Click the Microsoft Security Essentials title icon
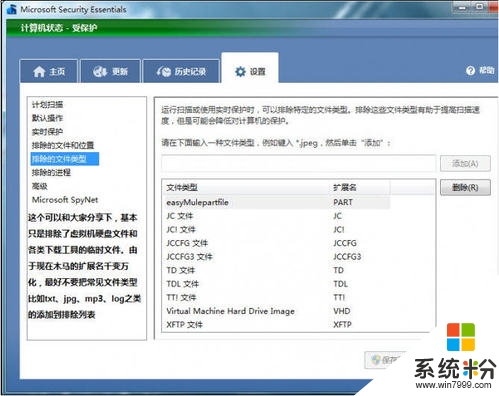Image resolution: width=499 pixels, height=396 pixels. coord(12,9)
